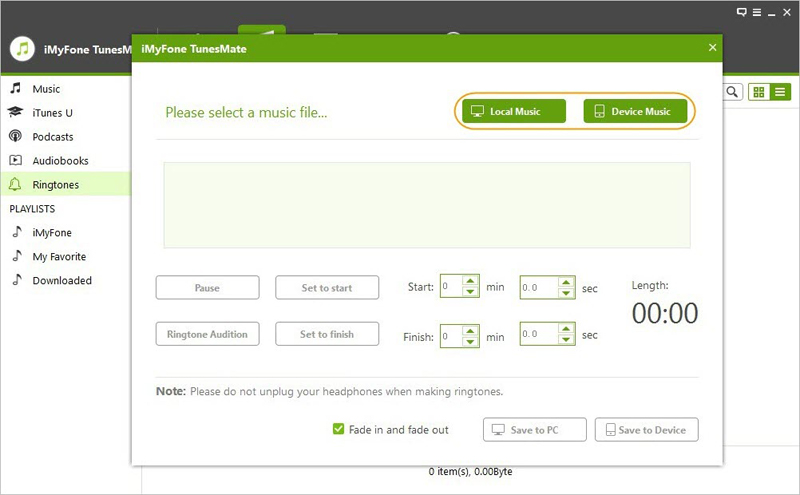The width and height of the screenshot is (800, 495).
Task: Minimize the TunesMate main window
Action: click(x=771, y=14)
